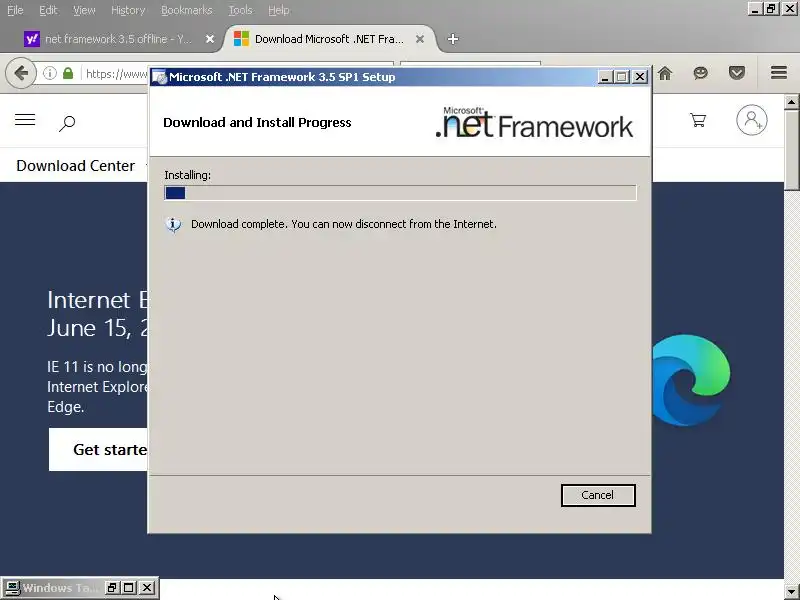Close the .NET Framework setup dialog
This screenshot has width=800, height=600.
[639, 77]
